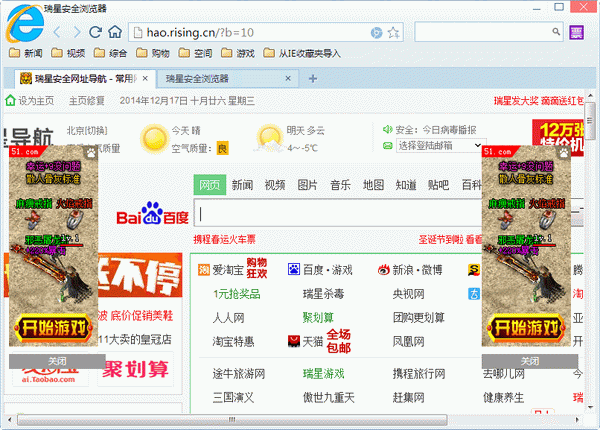The height and width of the screenshot is (430, 600).
Task: Select the 视频 search tab
Action: pos(275,185)
